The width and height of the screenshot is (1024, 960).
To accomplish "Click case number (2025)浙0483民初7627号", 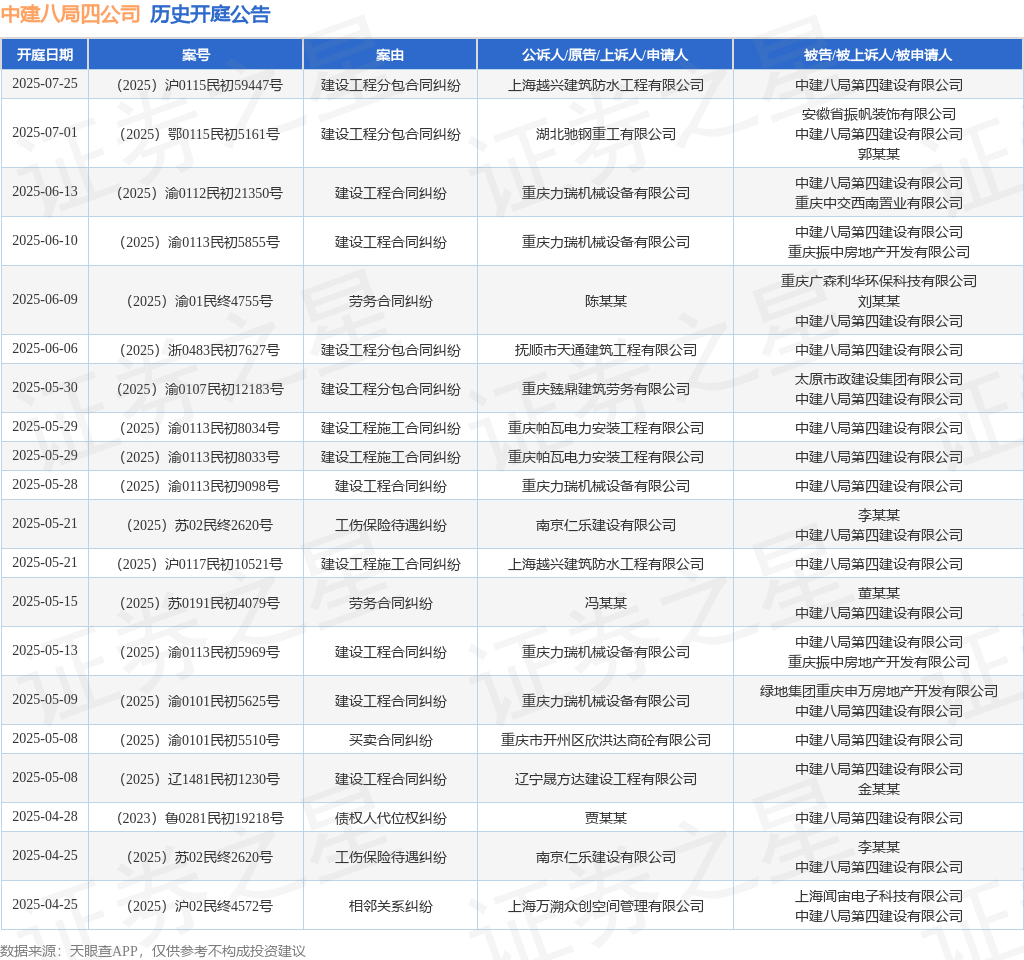I will [x=199, y=350].
